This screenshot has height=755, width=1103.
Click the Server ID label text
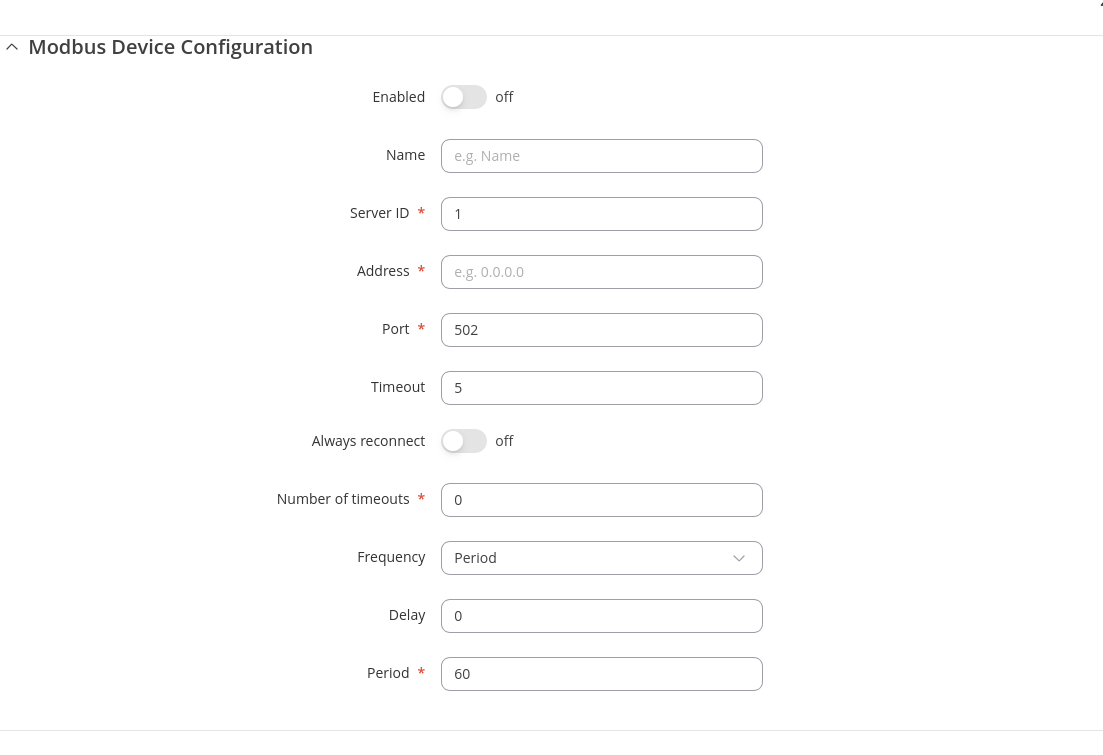[x=379, y=213]
